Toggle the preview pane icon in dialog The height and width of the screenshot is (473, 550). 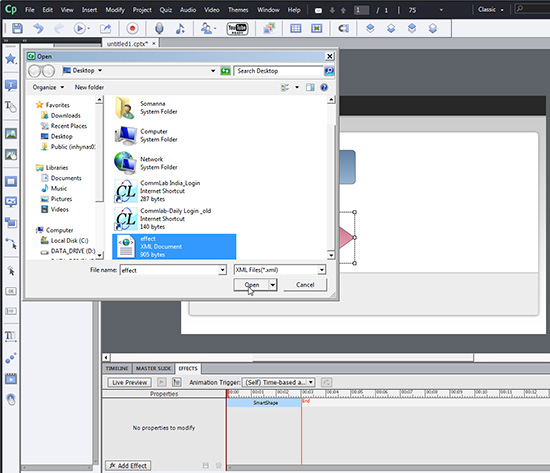(310, 87)
